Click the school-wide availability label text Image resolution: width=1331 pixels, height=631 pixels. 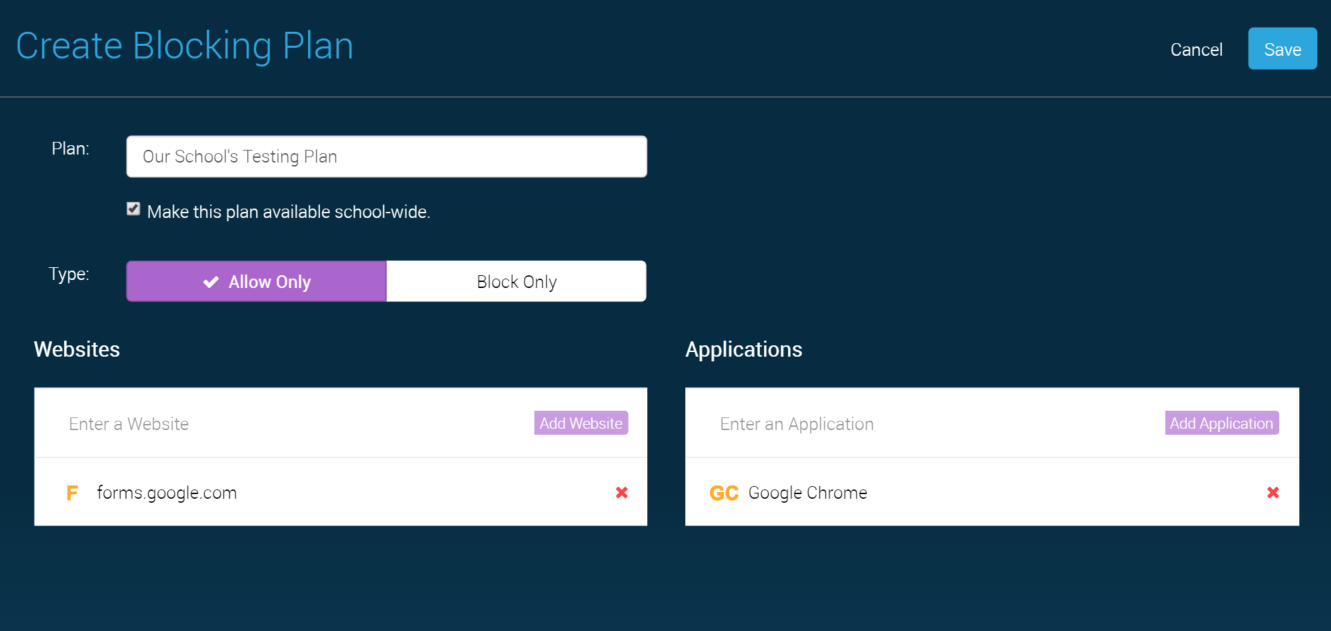(x=289, y=212)
